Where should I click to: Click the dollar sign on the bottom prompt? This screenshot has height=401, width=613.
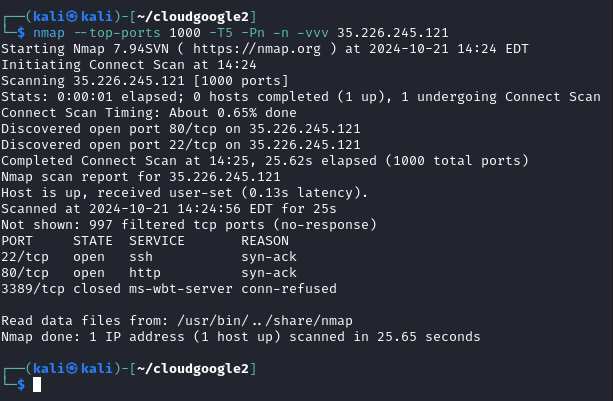[23, 385]
